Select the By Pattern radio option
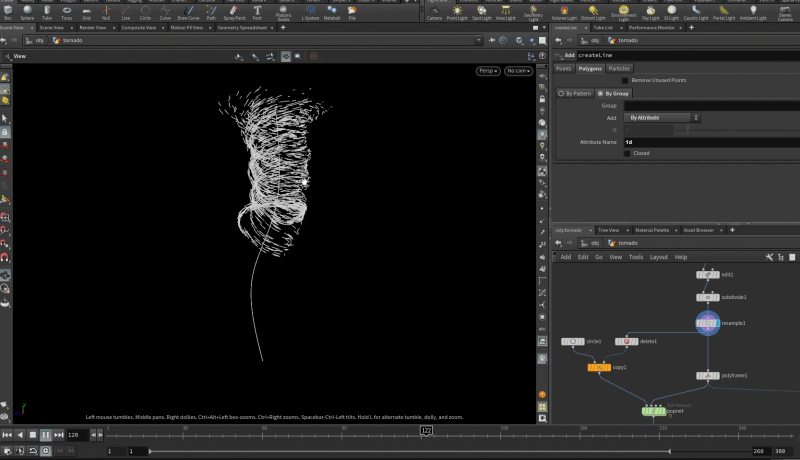This screenshot has width=800, height=460. coord(575,93)
